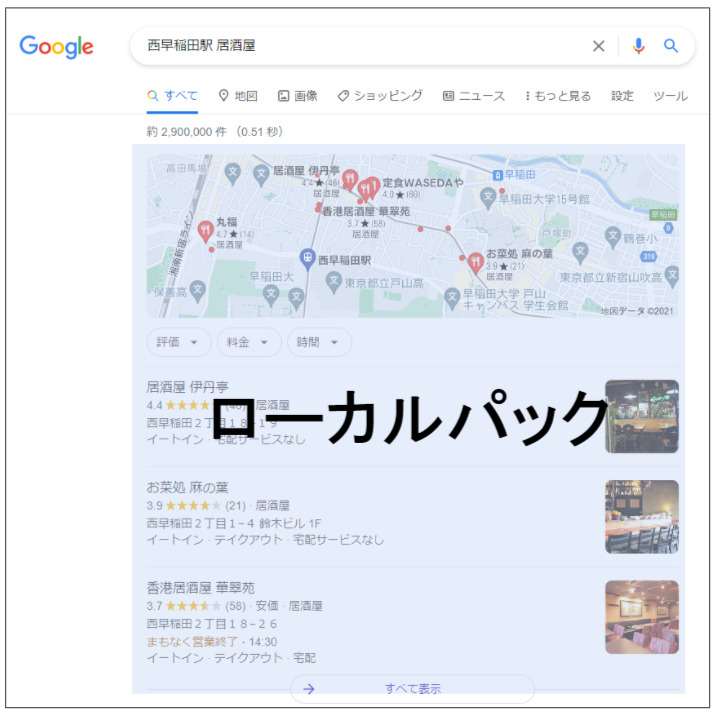The height and width of the screenshot is (711, 716).
Task: Open the 地図 tab
Action: [x=238, y=96]
